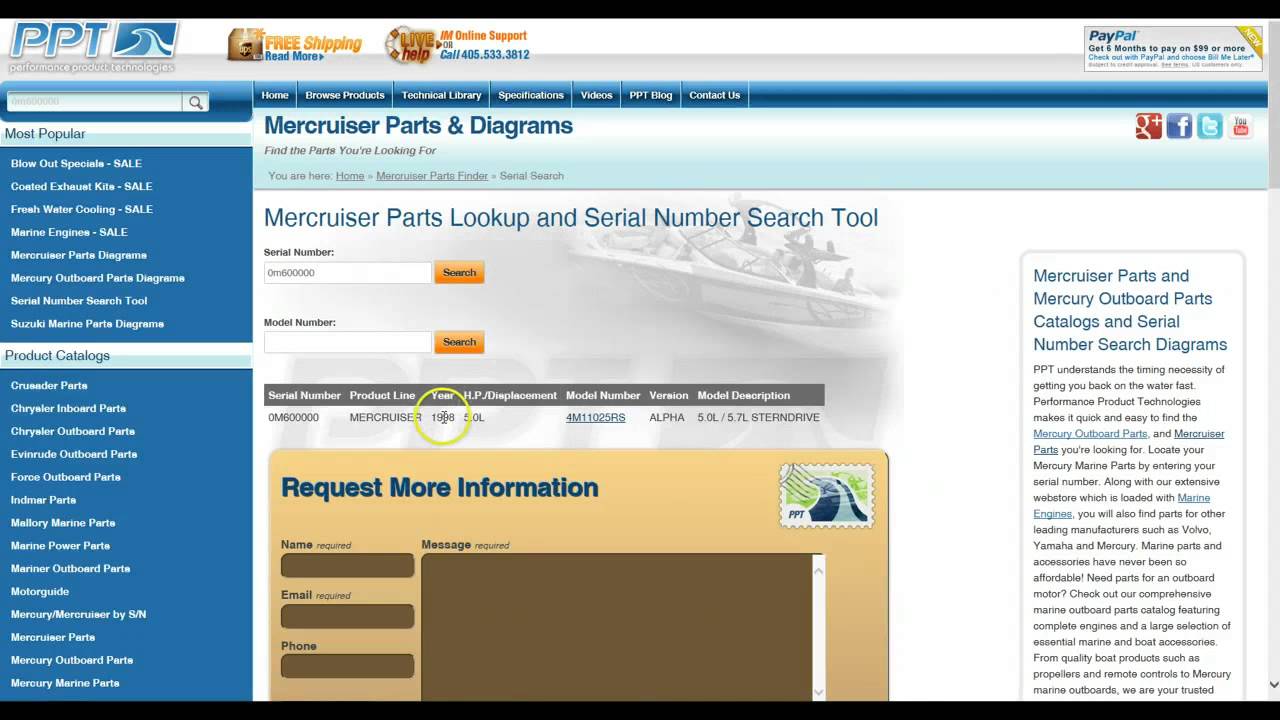This screenshot has width=1280, height=720.
Task: Open Marine Power Parts catalog
Action: click(61, 547)
